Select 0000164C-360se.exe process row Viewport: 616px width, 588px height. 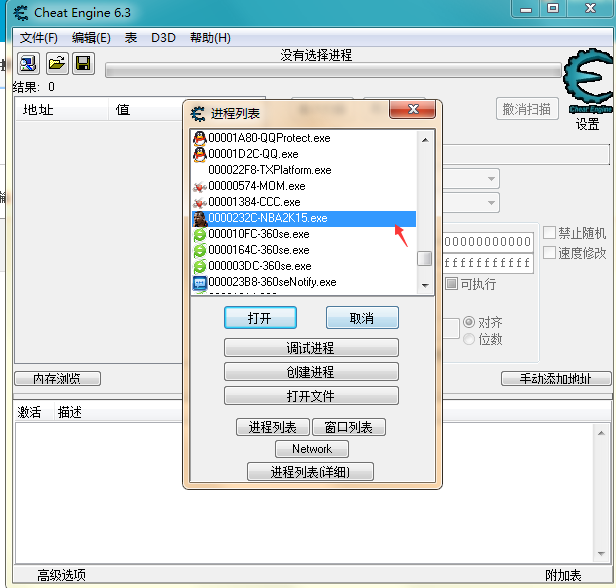tap(304, 251)
